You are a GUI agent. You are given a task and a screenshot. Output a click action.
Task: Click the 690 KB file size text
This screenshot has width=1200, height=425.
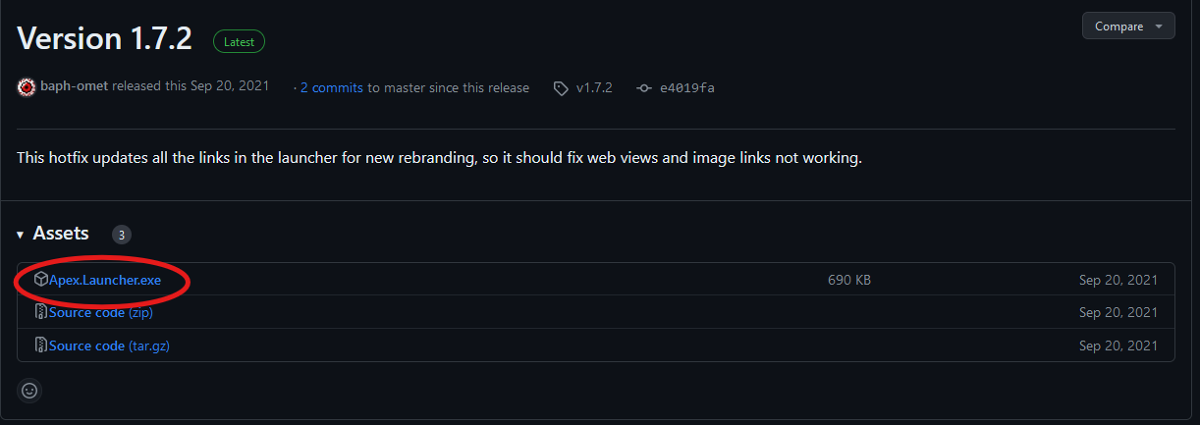point(849,280)
